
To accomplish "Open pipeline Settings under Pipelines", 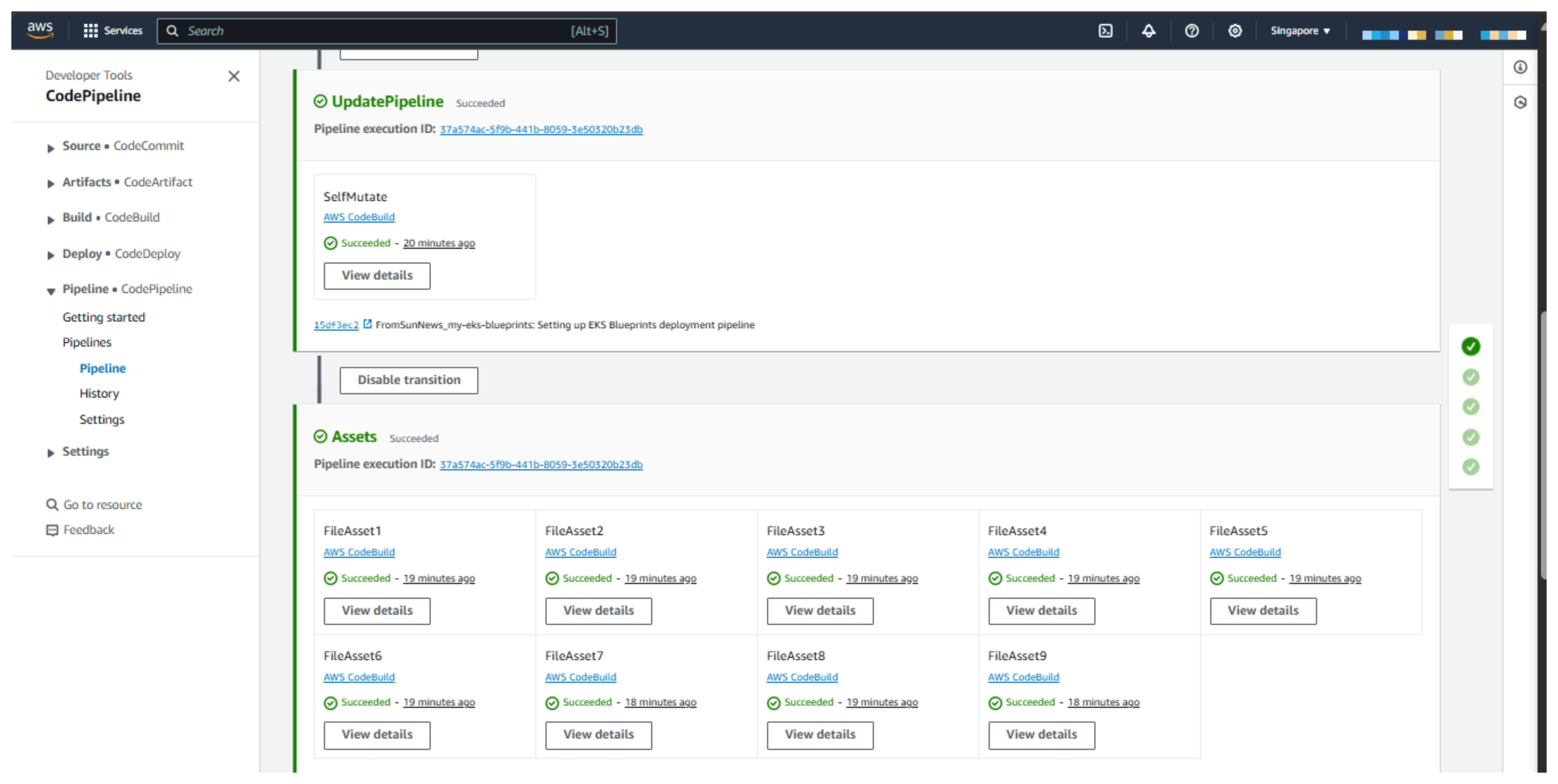I will (x=102, y=420).
